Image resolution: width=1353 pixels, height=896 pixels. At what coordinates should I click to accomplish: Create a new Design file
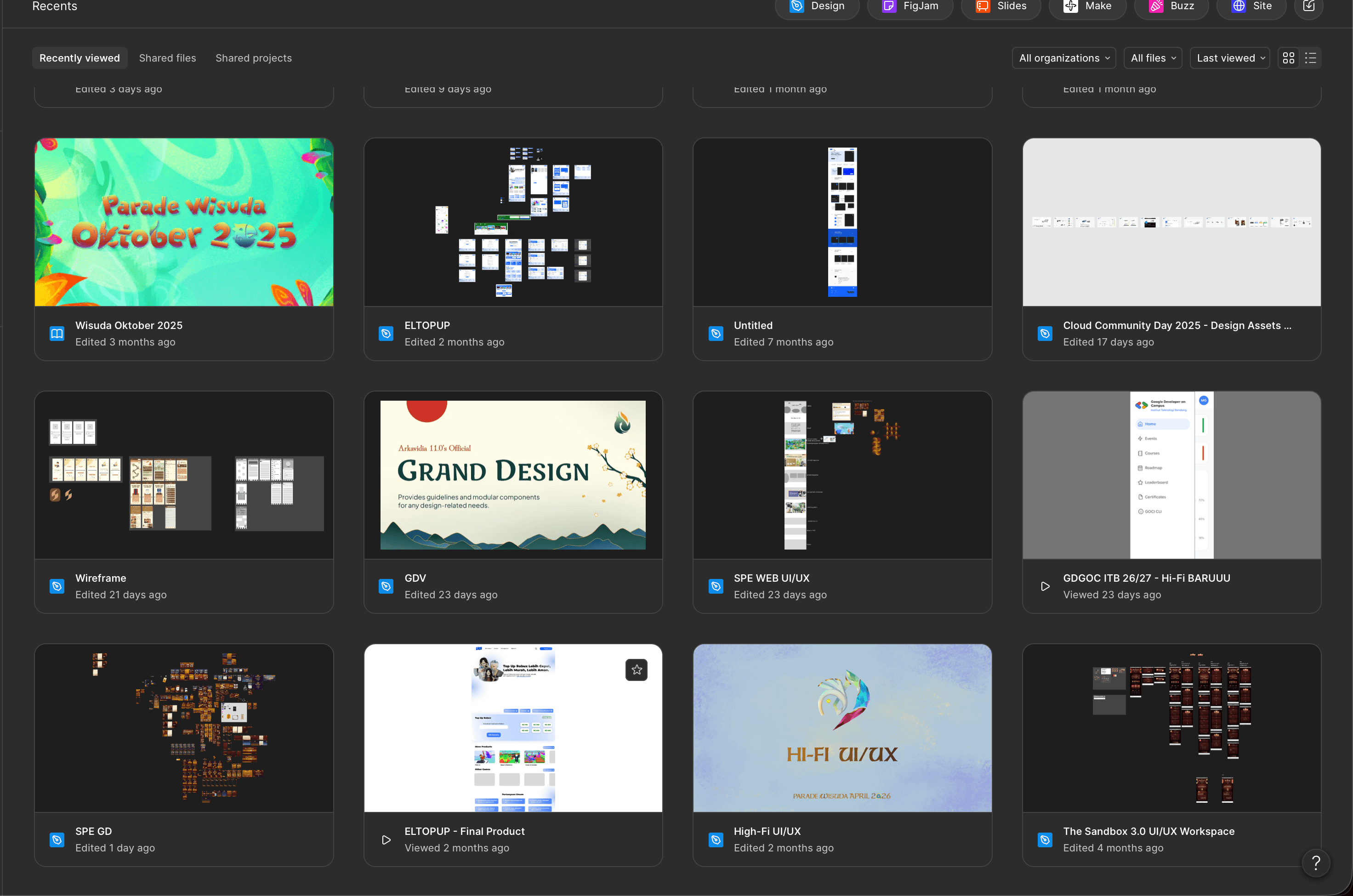coord(817,6)
